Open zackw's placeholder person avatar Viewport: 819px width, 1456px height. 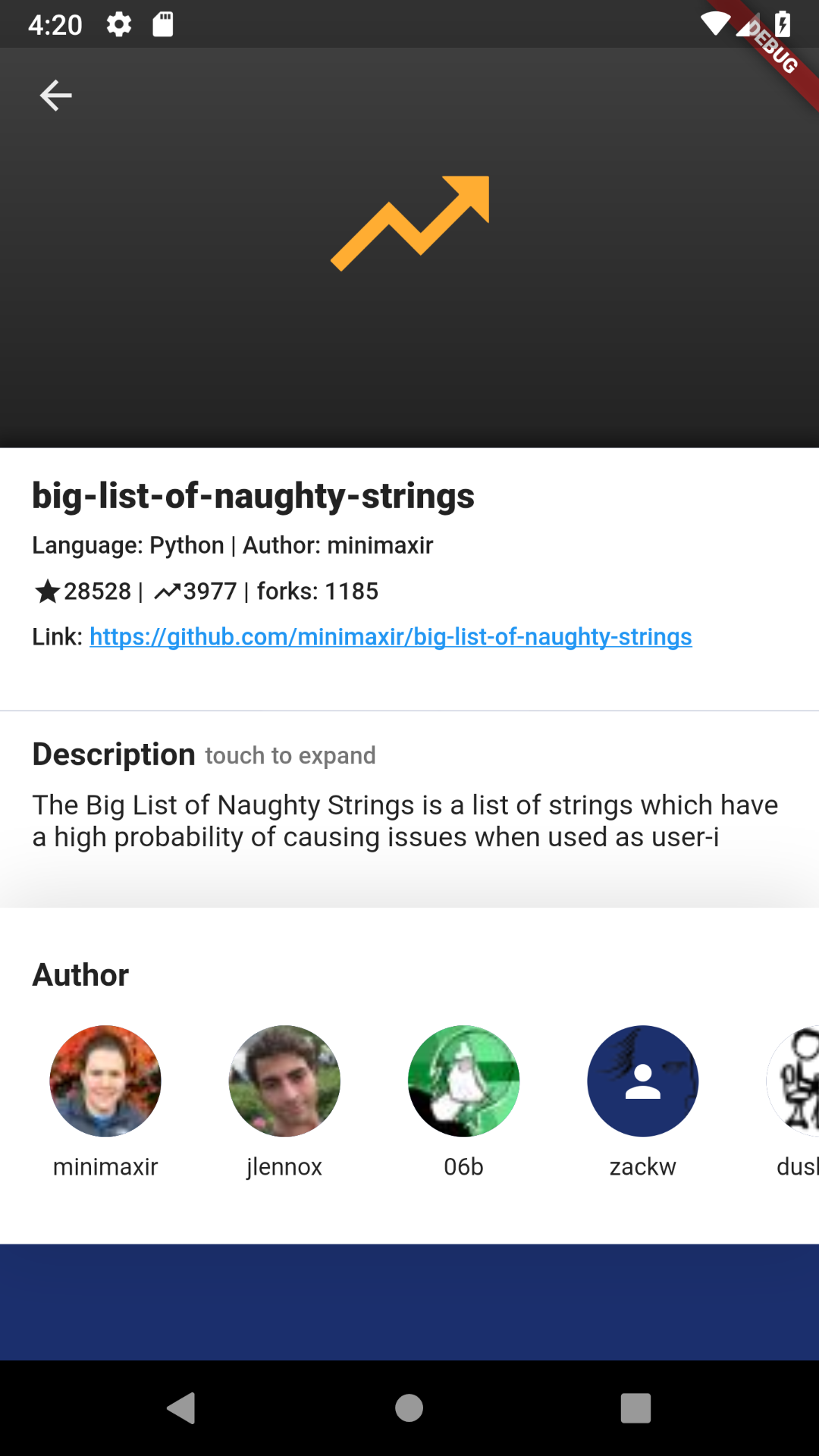[x=642, y=1081]
